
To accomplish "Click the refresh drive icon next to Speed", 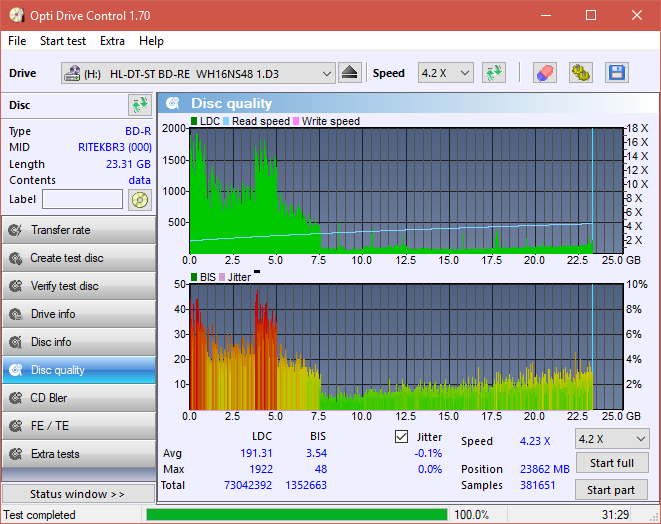I will (494, 73).
